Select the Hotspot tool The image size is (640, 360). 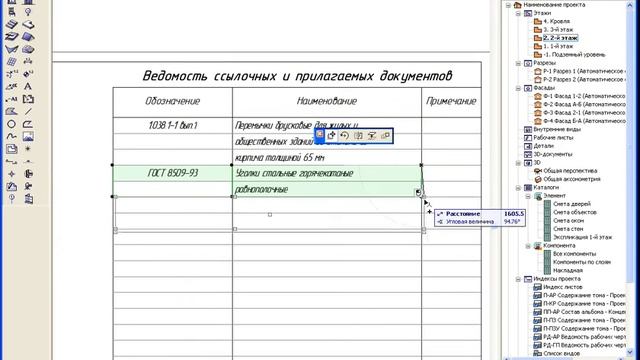pos(28,149)
